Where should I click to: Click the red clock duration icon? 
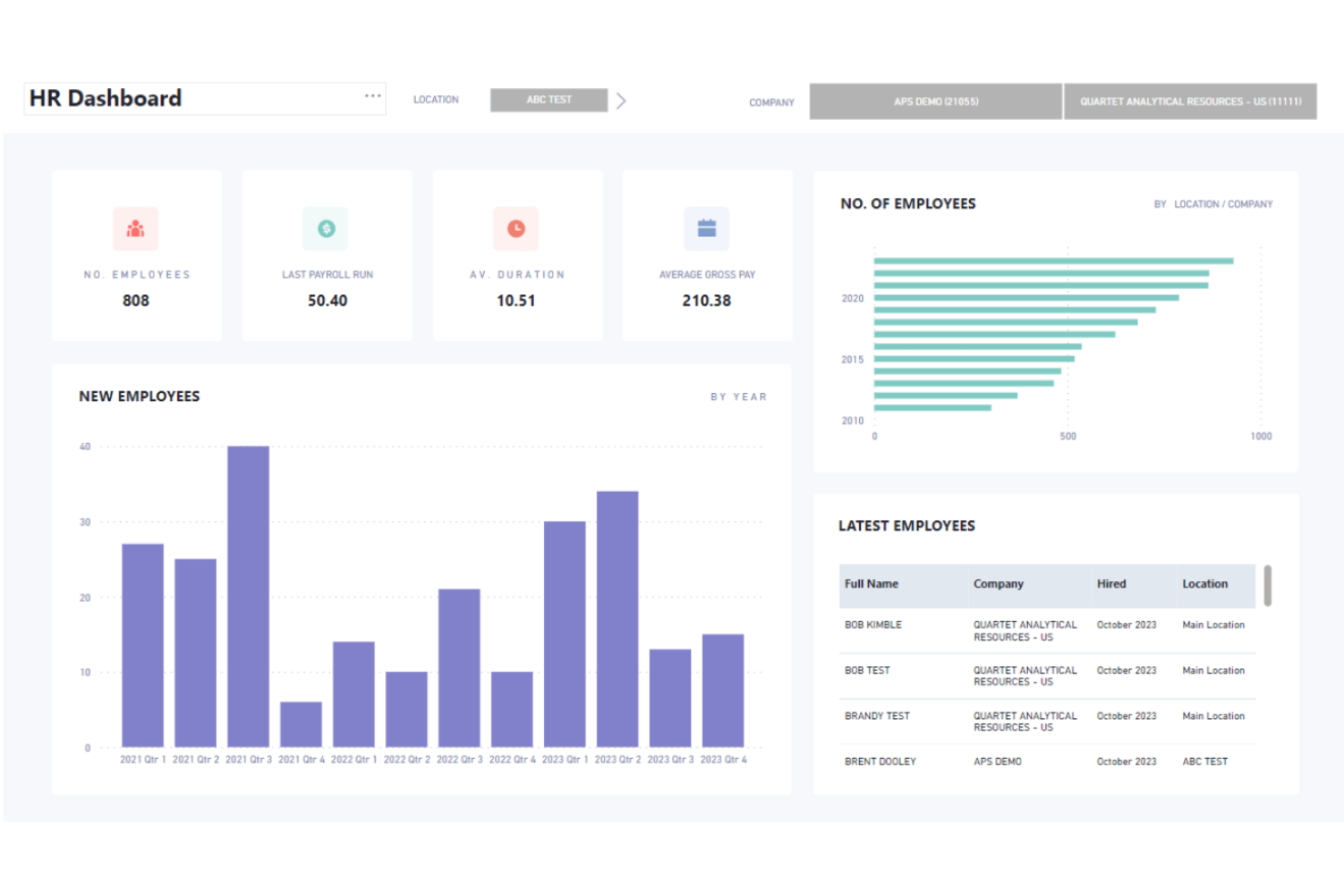pyautogui.click(x=516, y=229)
